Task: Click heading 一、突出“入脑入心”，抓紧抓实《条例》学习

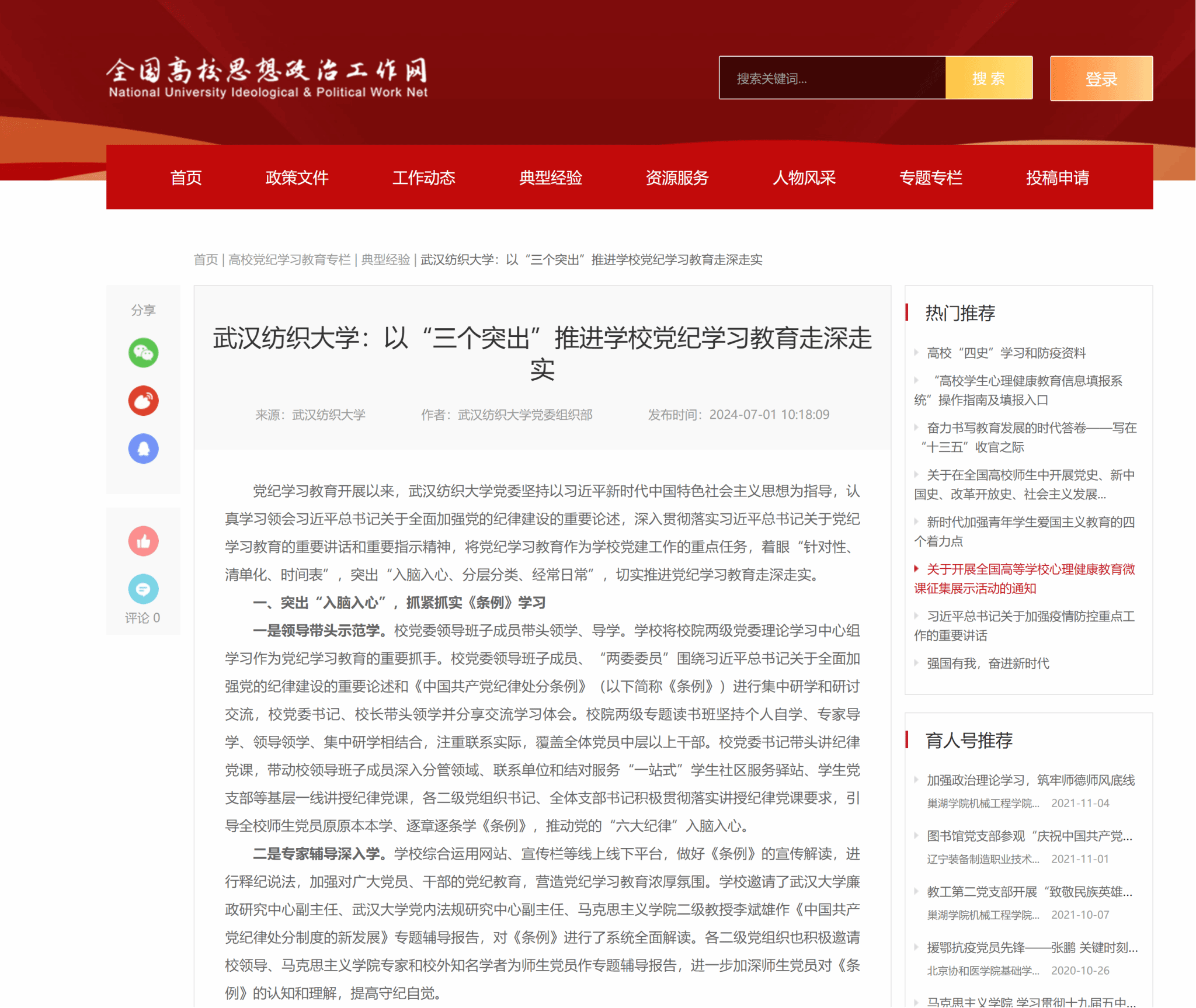Action: tap(399, 603)
